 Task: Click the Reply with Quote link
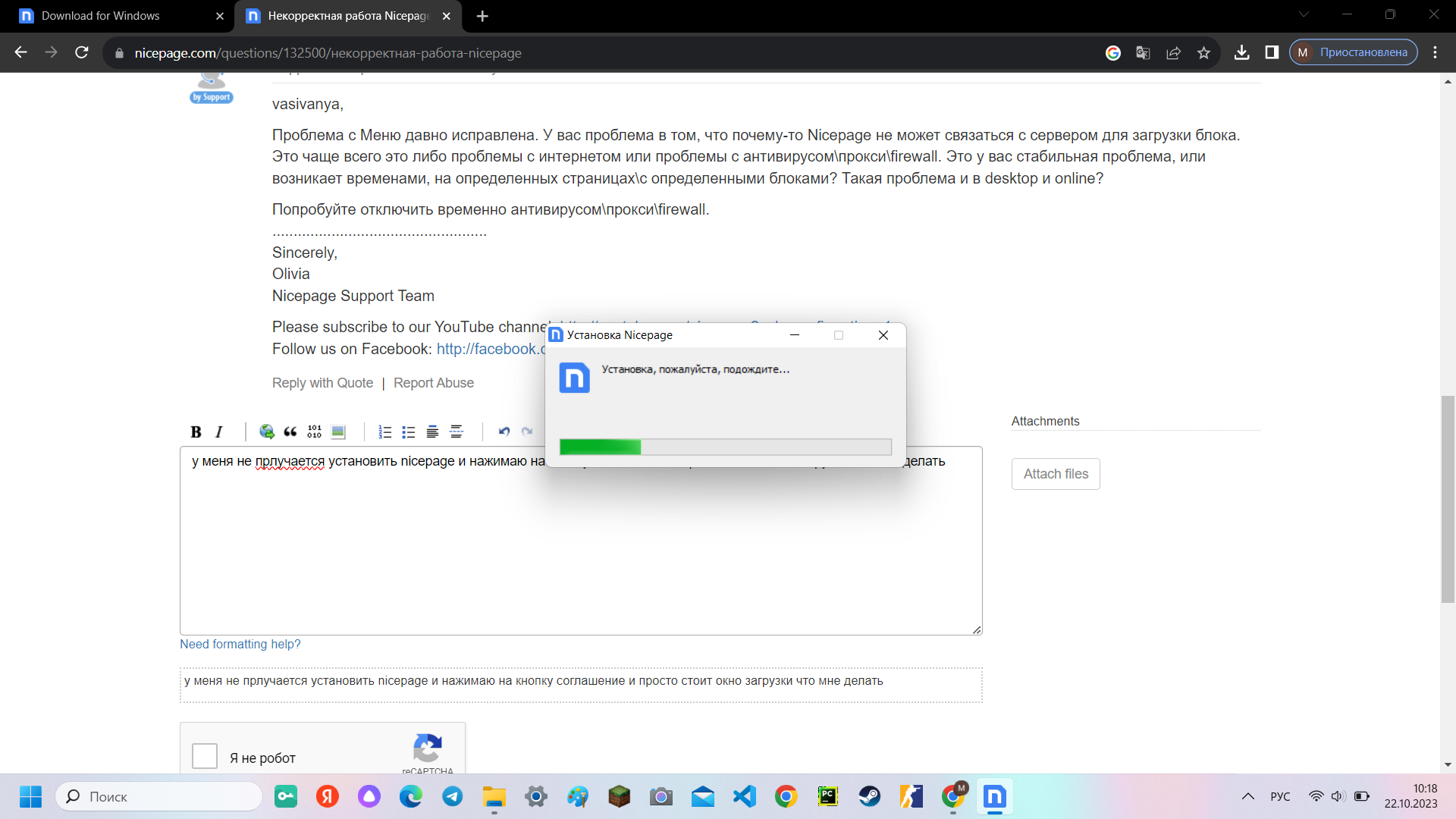(322, 382)
